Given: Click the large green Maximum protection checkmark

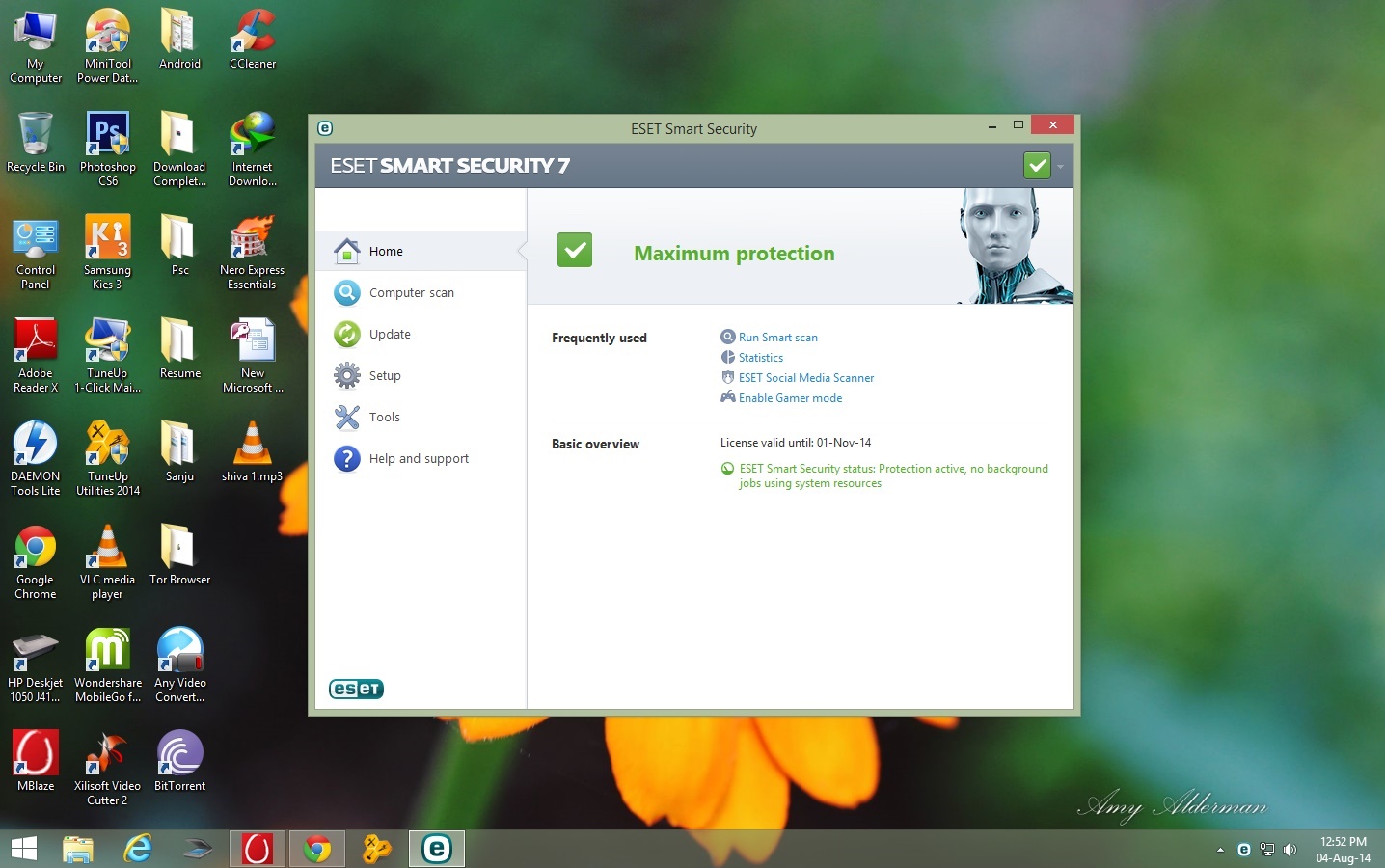Looking at the screenshot, I should click(x=575, y=251).
